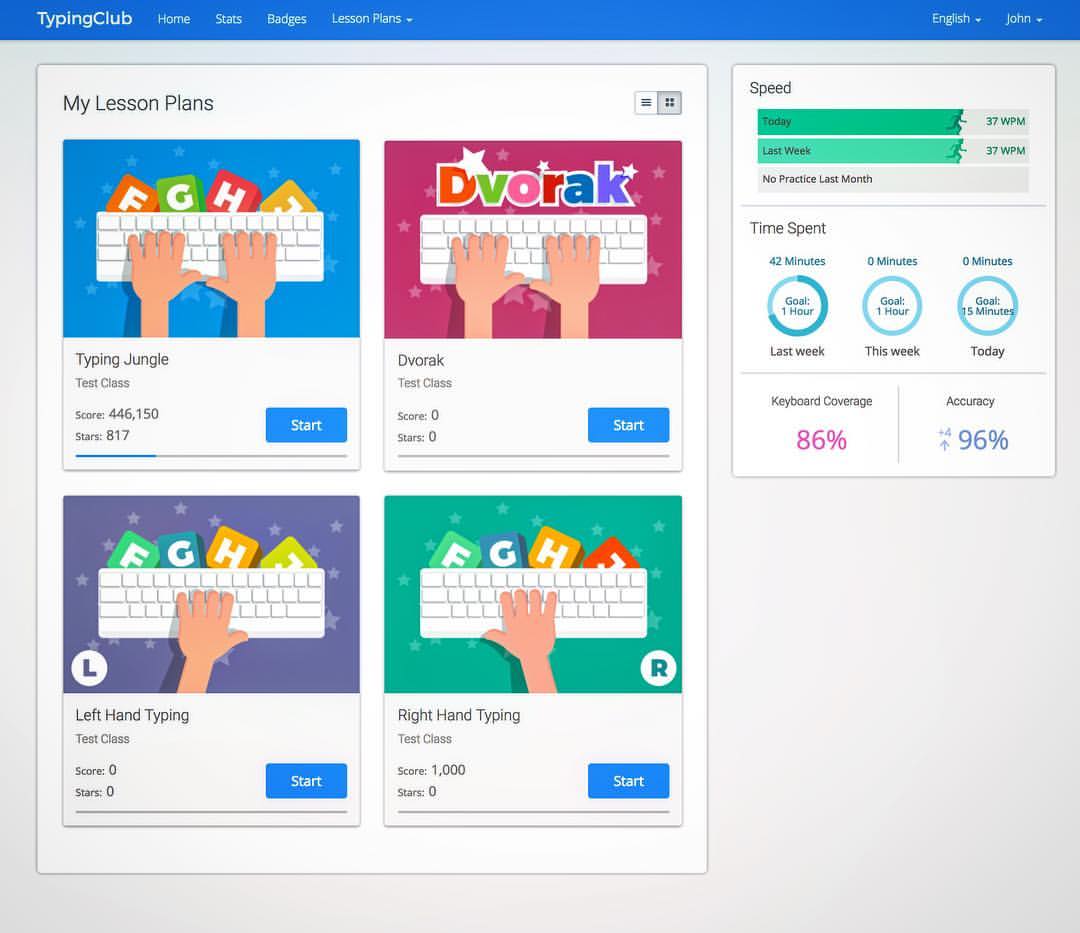This screenshot has height=933, width=1080.
Task: Click the 86% keyboard coverage value
Action: (821, 440)
